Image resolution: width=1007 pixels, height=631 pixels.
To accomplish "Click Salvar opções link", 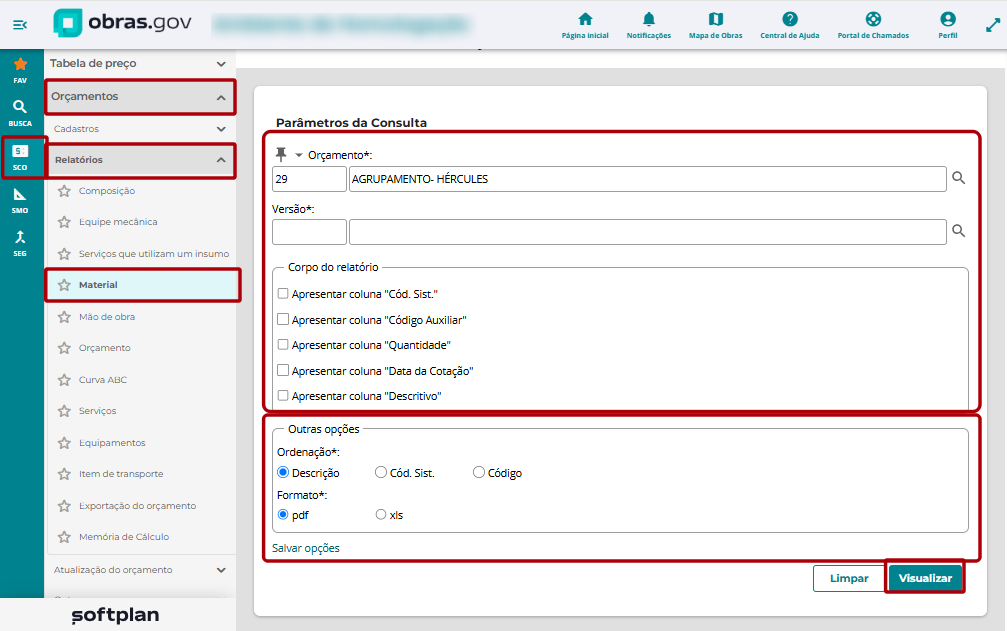I will pos(306,548).
